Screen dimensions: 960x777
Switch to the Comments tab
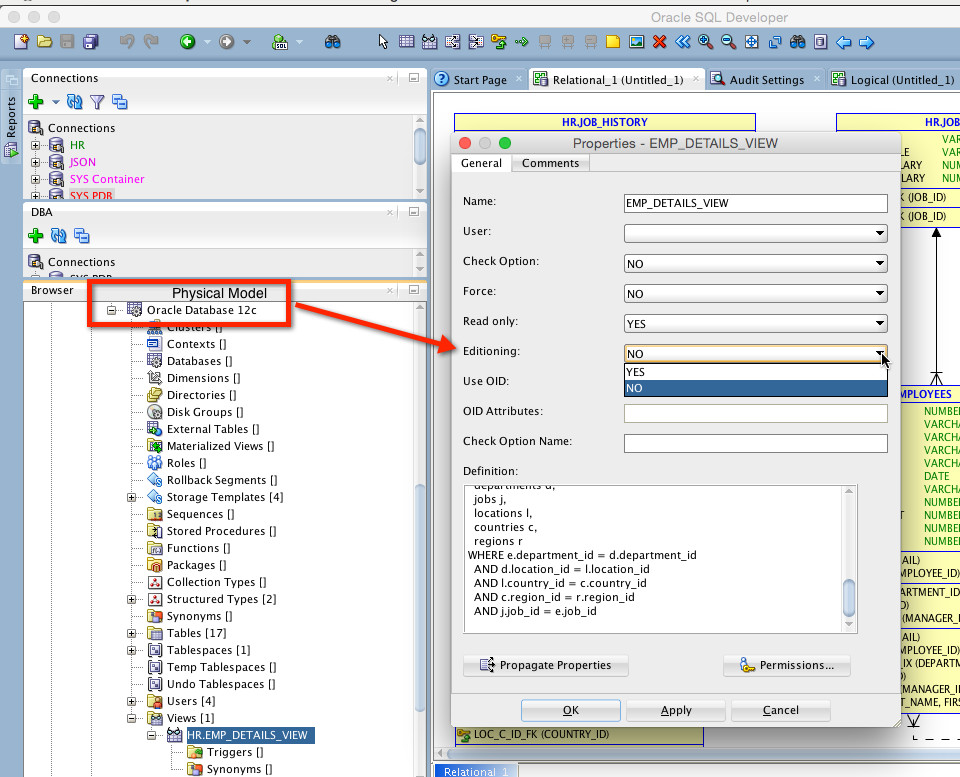(x=550, y=163)
